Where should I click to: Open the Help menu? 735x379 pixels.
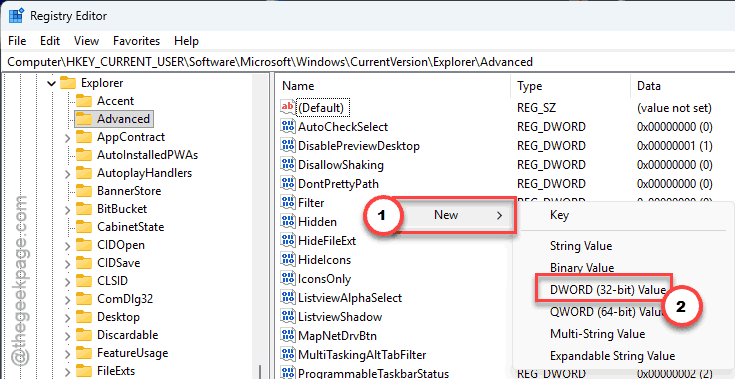point(186,41)
